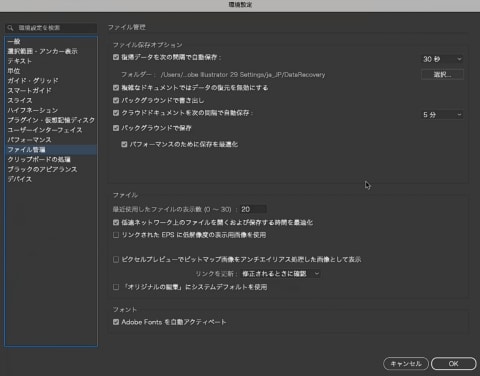Open ユーザーインターフェイス preferences
The image size is (480, 376).
click(51, 130)
